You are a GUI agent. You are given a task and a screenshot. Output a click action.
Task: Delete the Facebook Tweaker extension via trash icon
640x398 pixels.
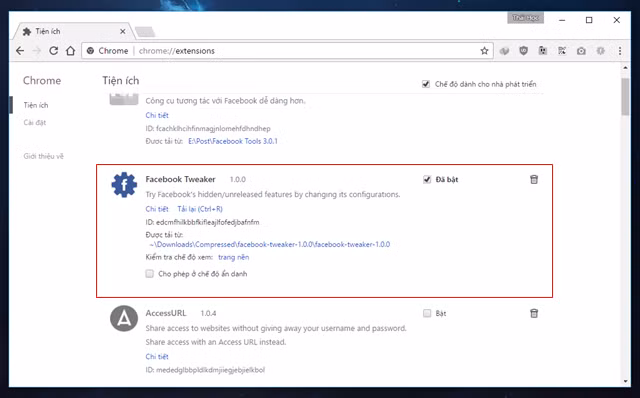pyautogui.click(x=534, y=180)
